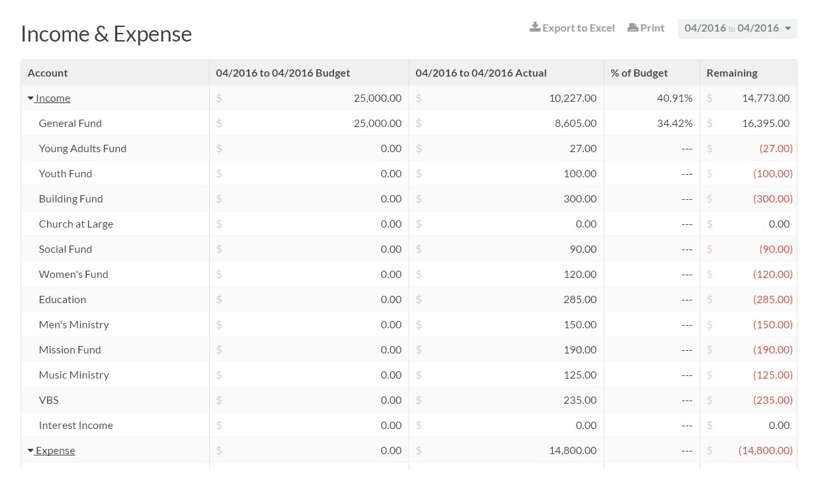Click the Mission Fund actual 190.00

(580, 350)
